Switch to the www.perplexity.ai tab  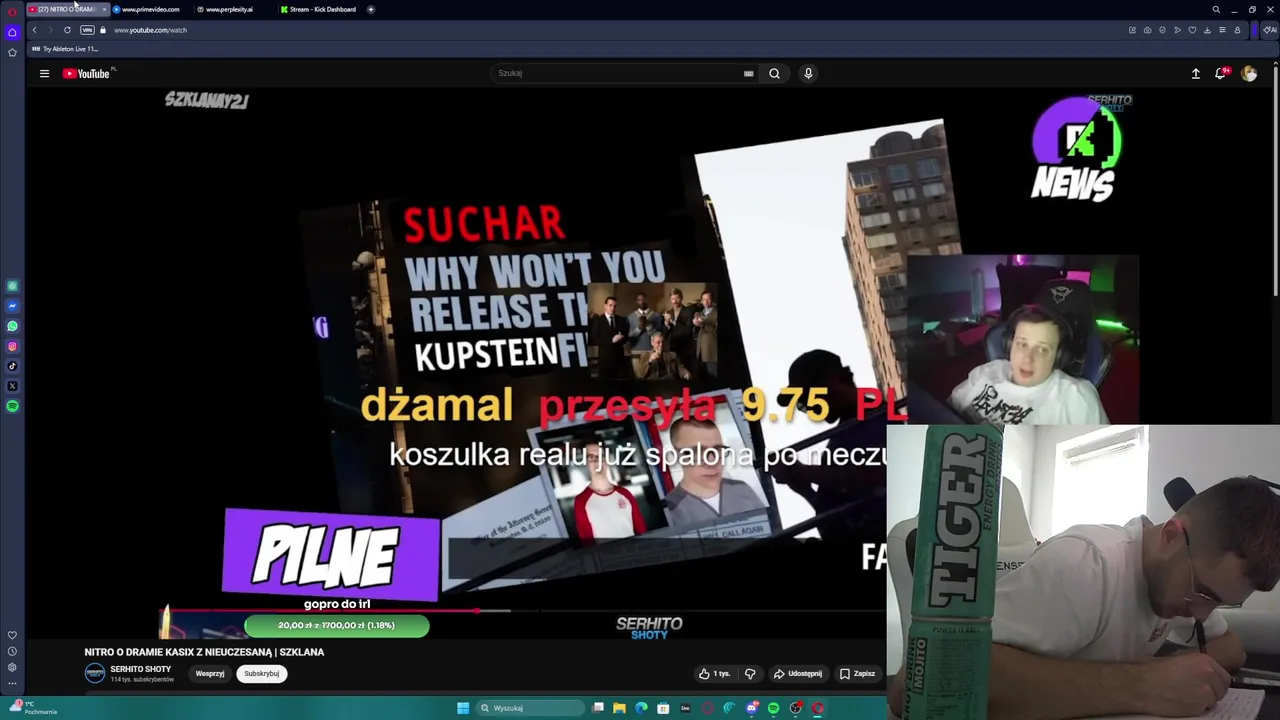coord(229,9)
